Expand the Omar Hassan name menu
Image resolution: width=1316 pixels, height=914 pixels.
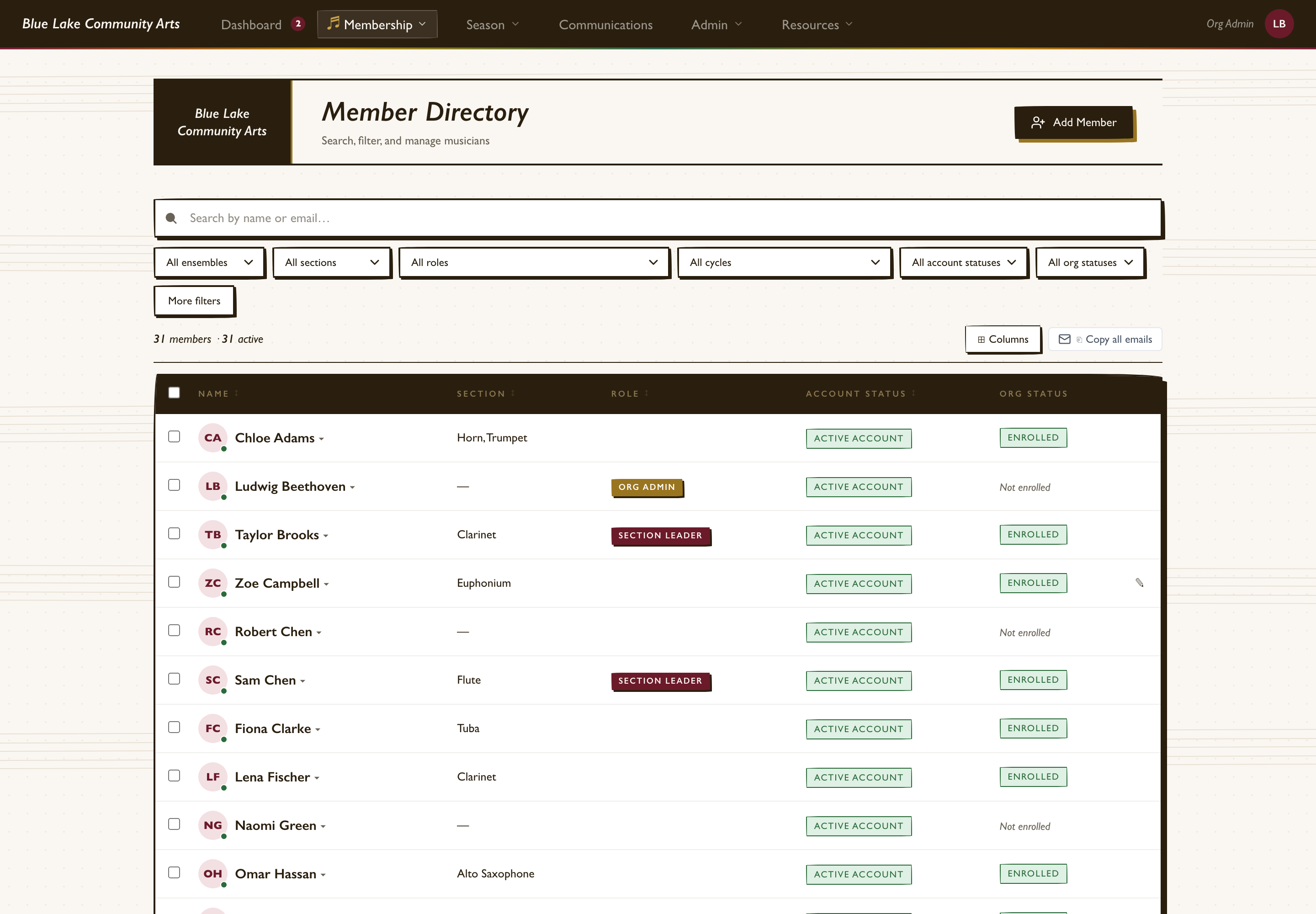(x=323, y=875)
